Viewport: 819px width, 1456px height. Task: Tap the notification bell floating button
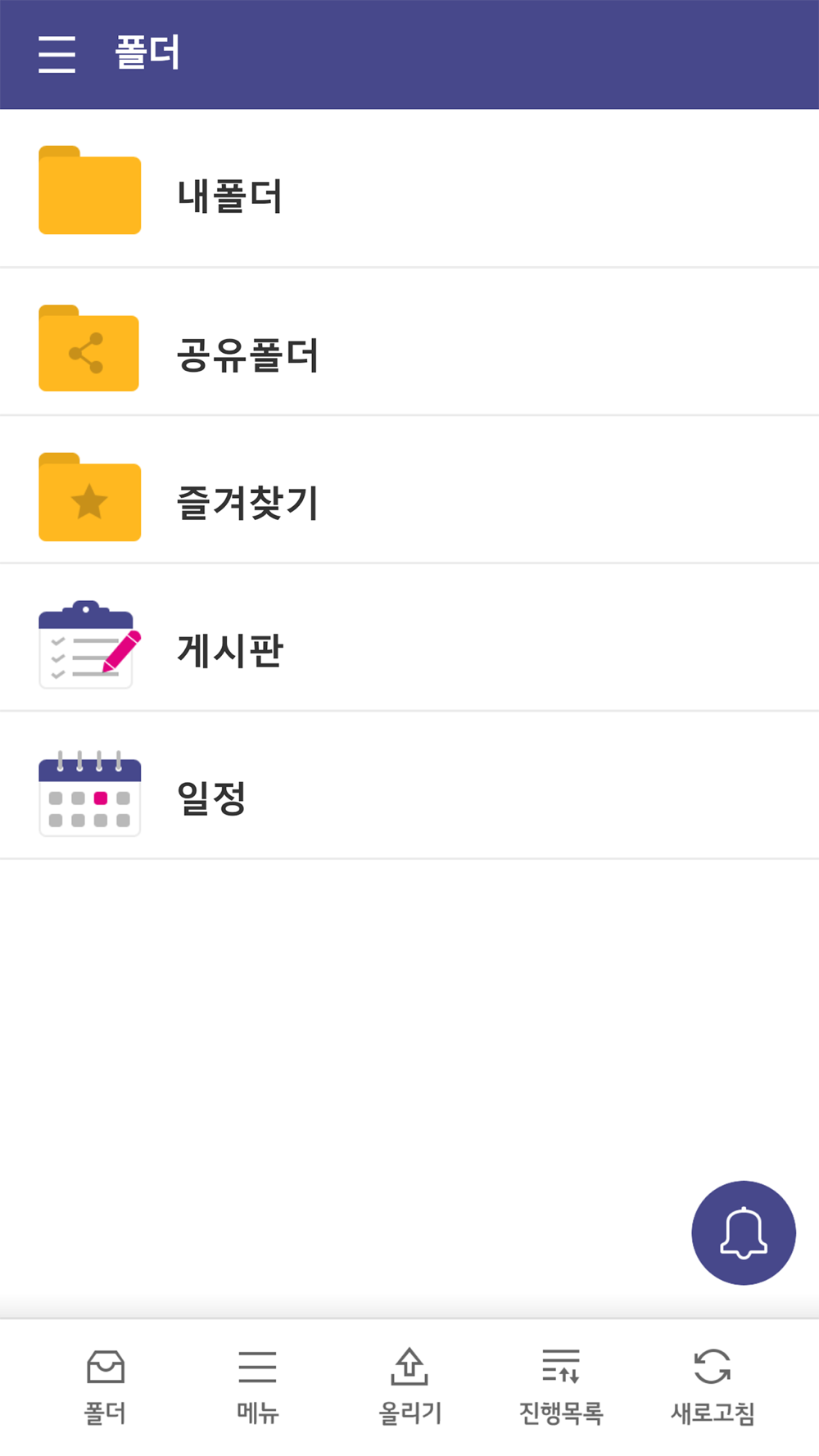tap(744, 1232)
